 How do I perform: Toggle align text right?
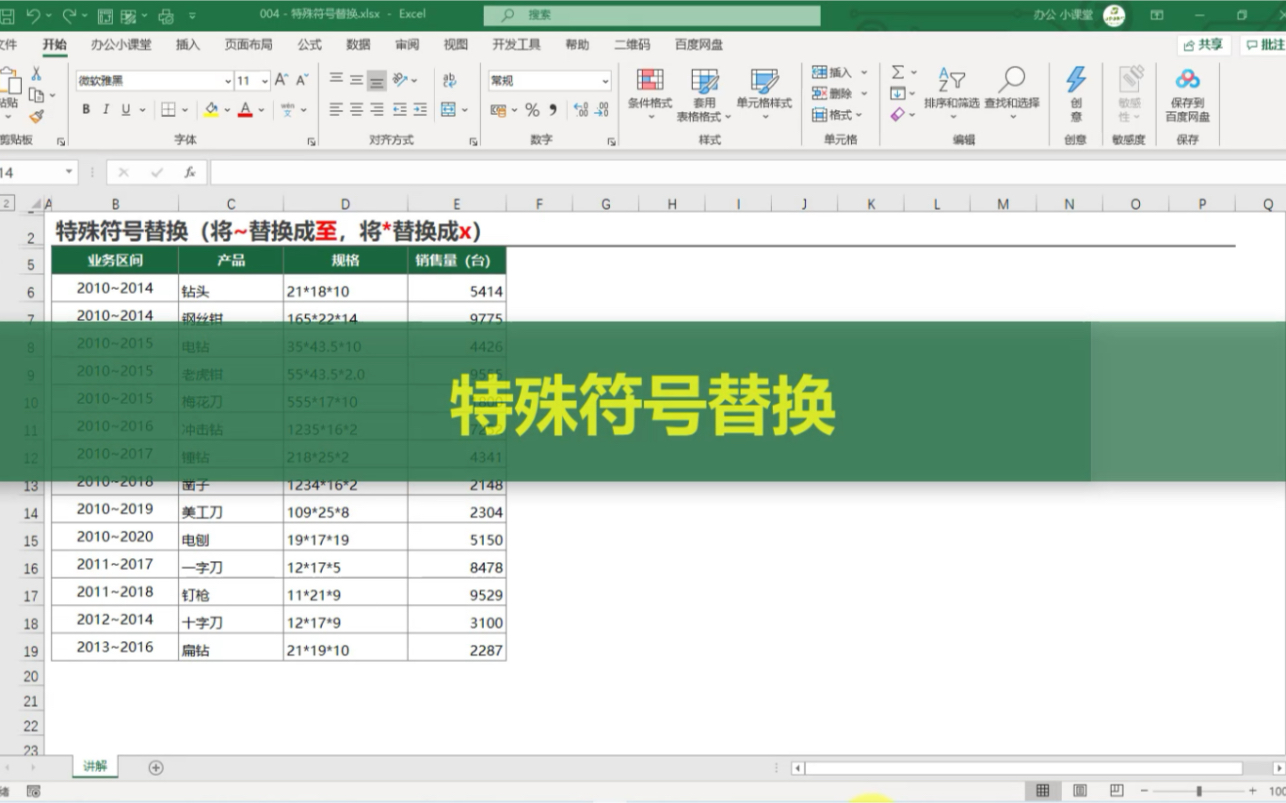tap(377, 110)
